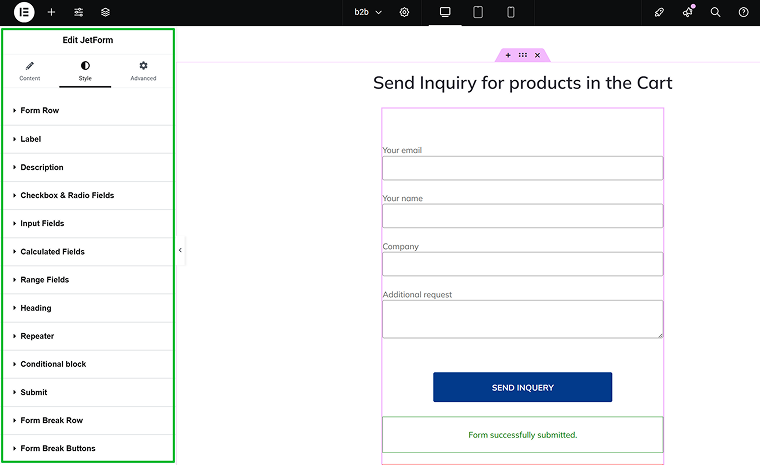Viewport: 760px width, 465px height.
Task: Click the Edit JetForm panel title
Action: coord(88,40)
